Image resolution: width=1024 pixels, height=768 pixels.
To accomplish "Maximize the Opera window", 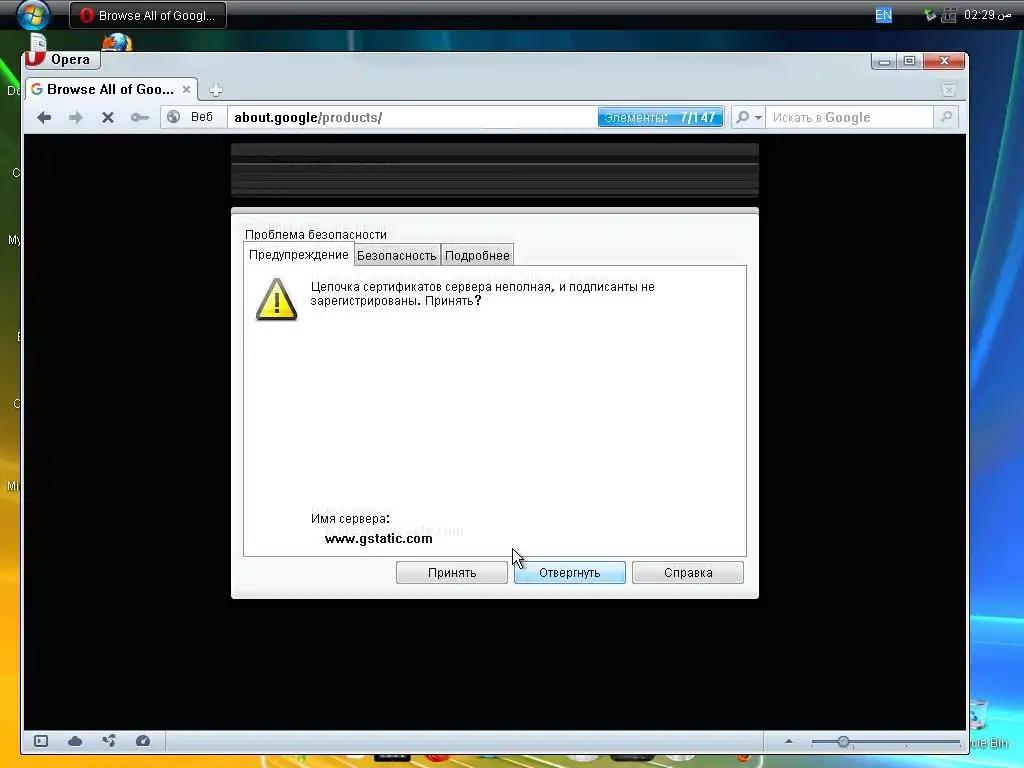I will coord(909,61).
